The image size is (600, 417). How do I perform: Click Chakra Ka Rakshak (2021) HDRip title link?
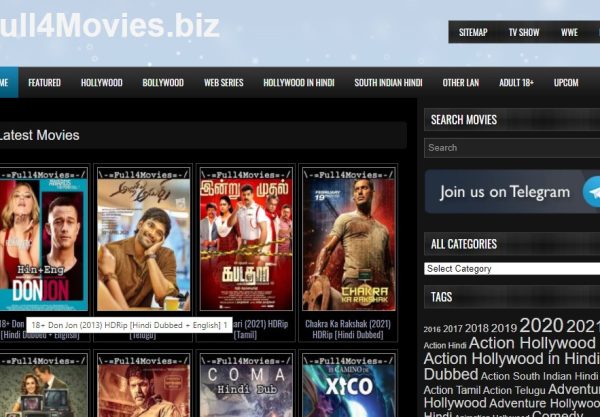[x=348, y=329]
